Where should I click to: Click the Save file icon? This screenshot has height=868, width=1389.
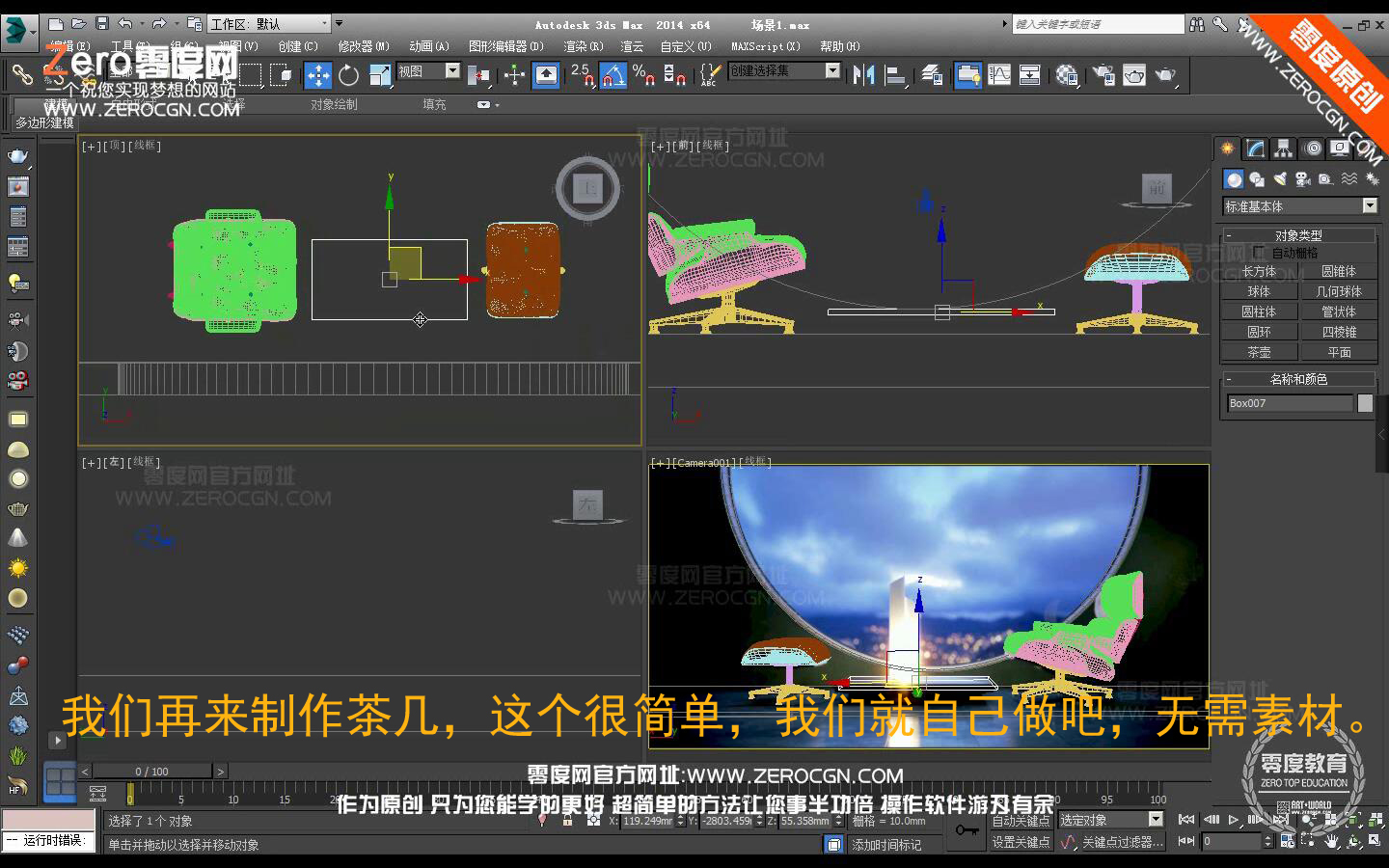pyautogui.click(x=101, y=23)
